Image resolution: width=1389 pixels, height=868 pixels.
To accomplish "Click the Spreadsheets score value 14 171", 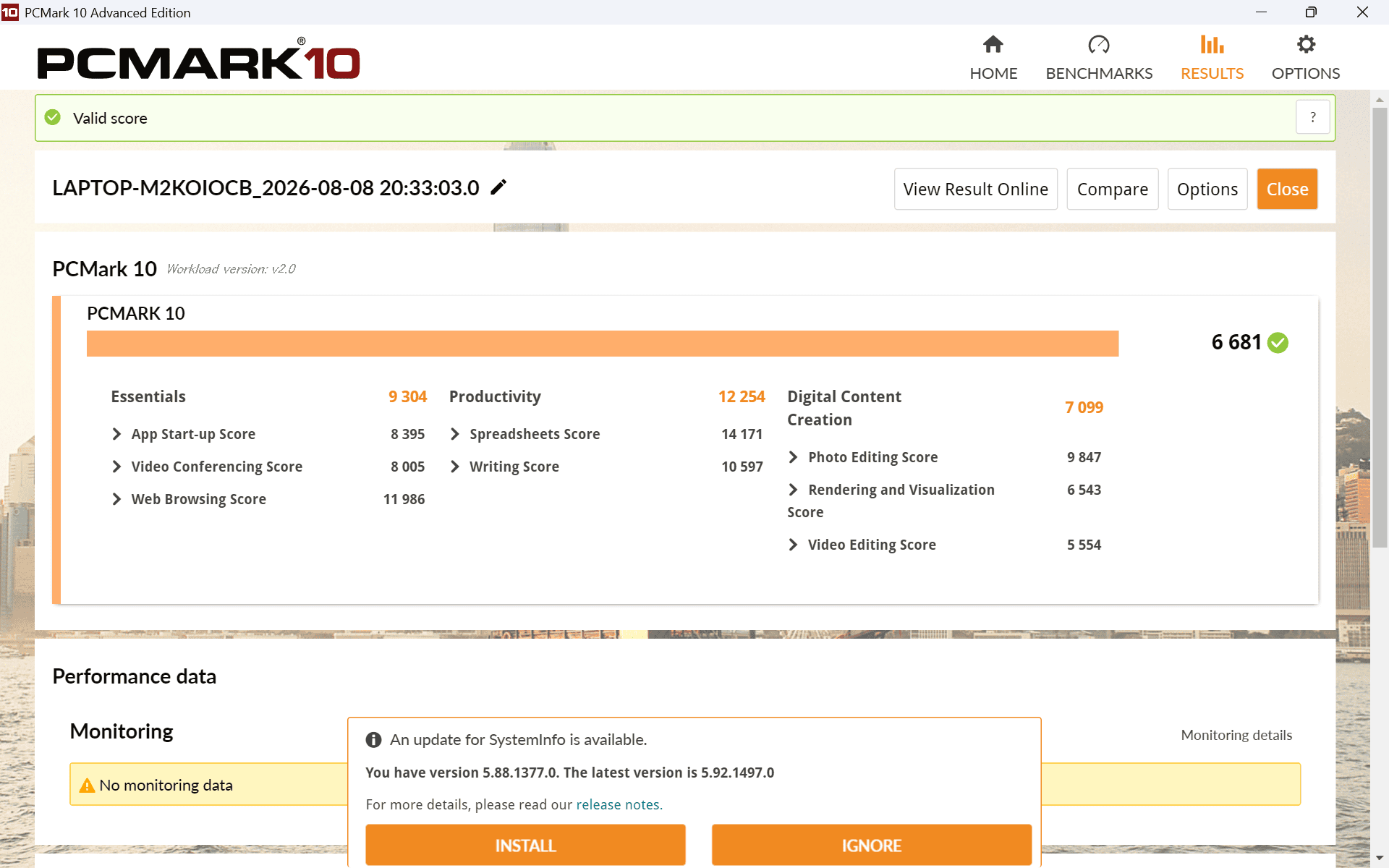I will pyautogui.click(x=742, y=434).
